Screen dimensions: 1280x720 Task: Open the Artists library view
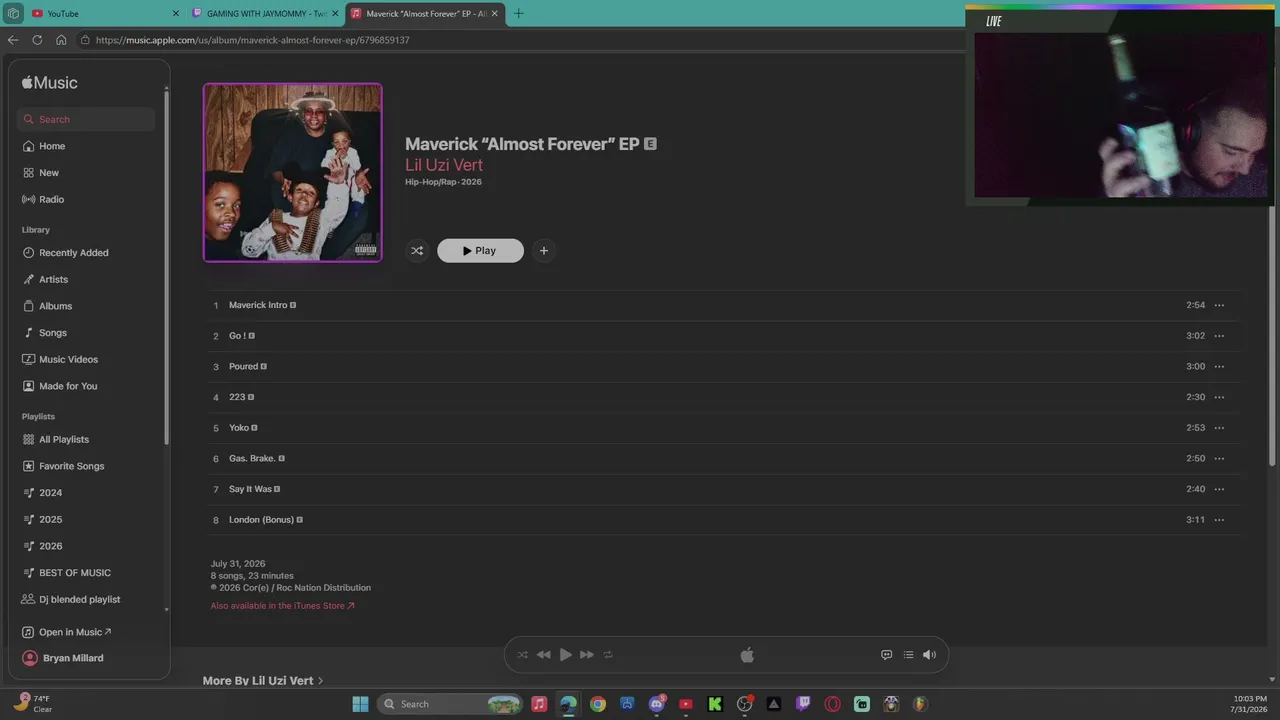(53, 279)
